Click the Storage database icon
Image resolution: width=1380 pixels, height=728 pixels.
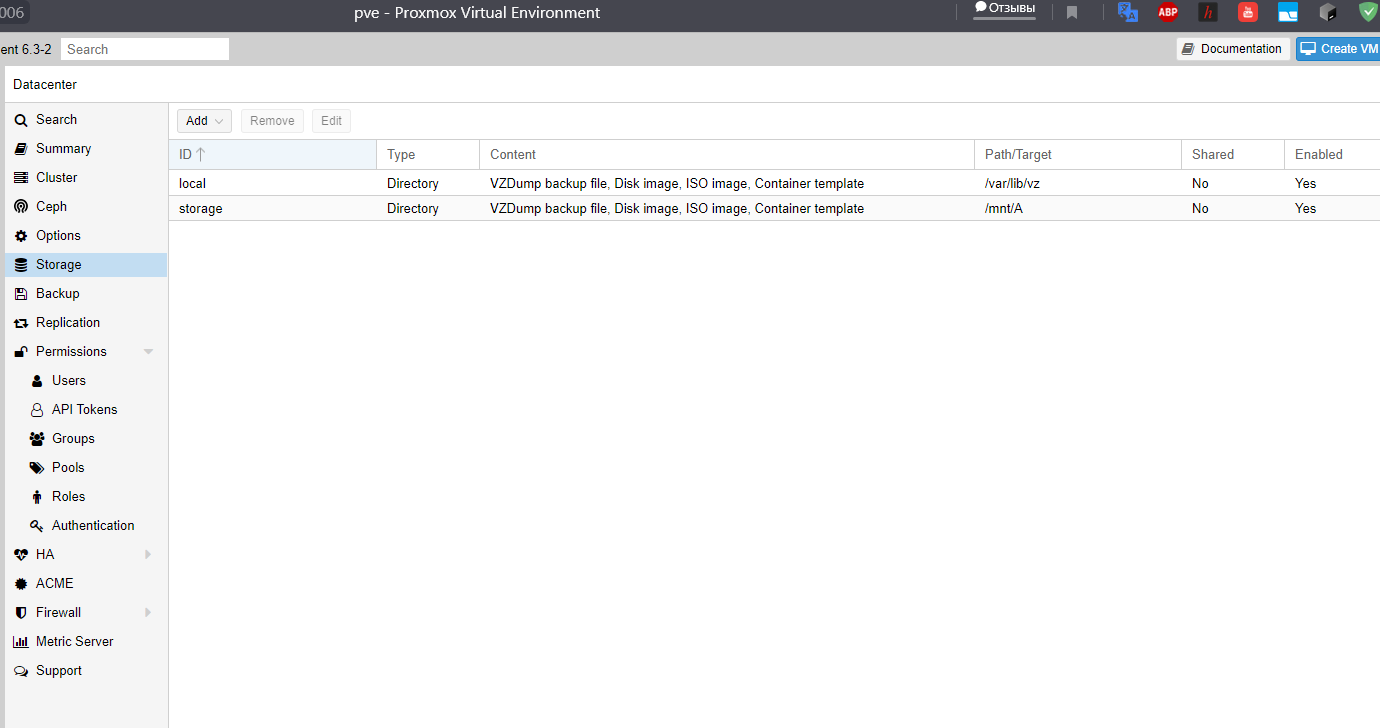click(21, 265)
